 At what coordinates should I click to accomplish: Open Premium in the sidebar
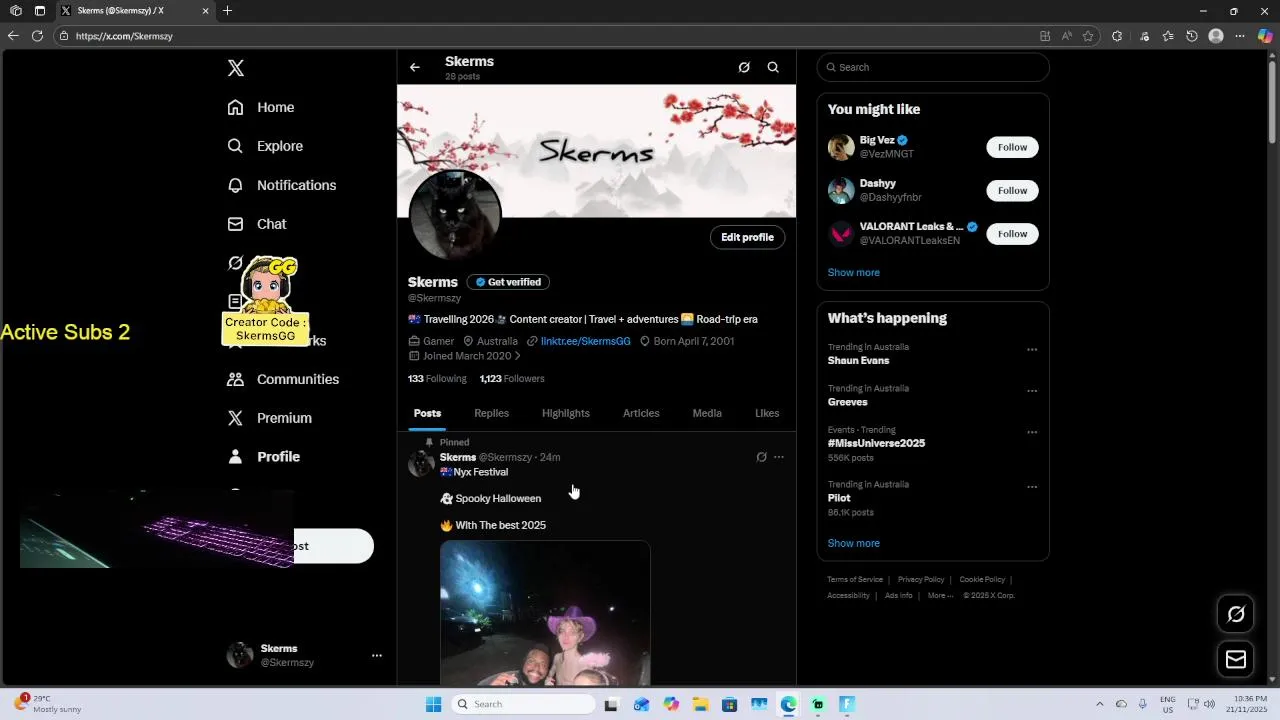tap(270, 418)
